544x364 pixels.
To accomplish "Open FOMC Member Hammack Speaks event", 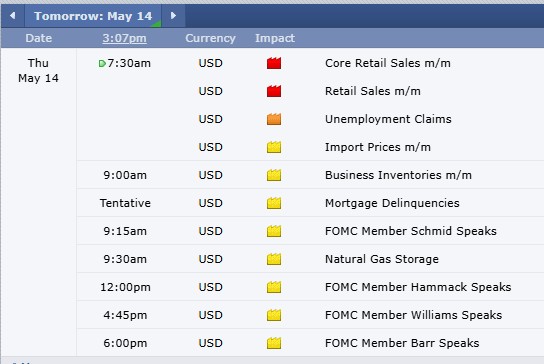I will pyautogui.click(x=418, y=287).
